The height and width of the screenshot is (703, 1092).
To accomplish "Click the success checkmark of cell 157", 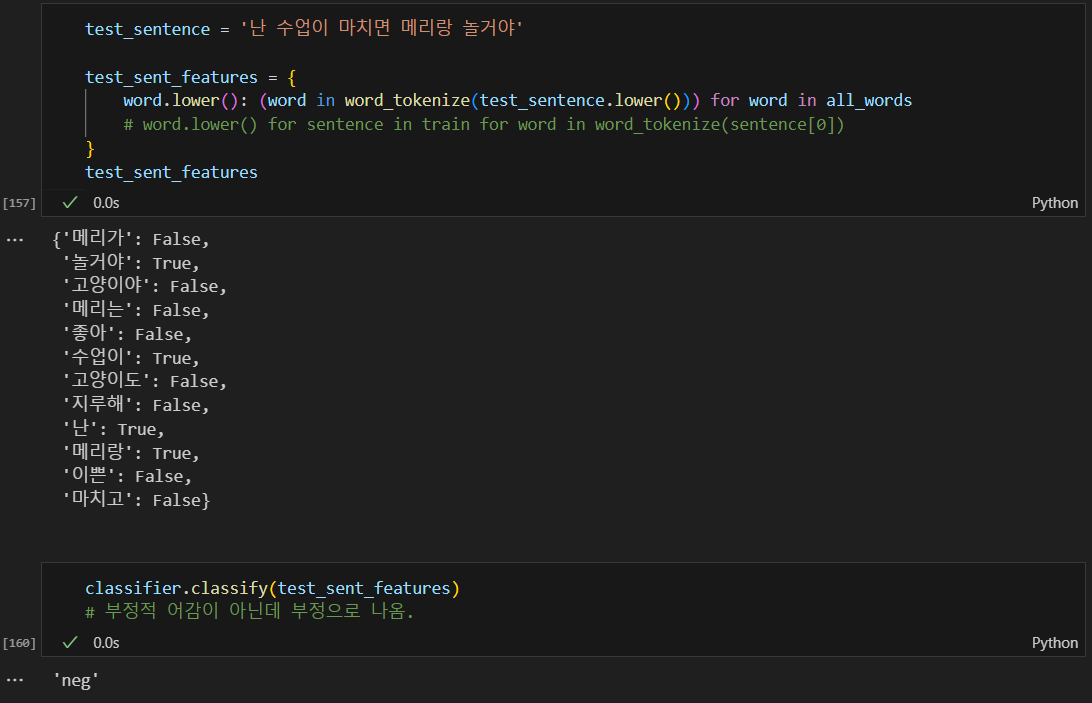I will [x=70, y=203].
